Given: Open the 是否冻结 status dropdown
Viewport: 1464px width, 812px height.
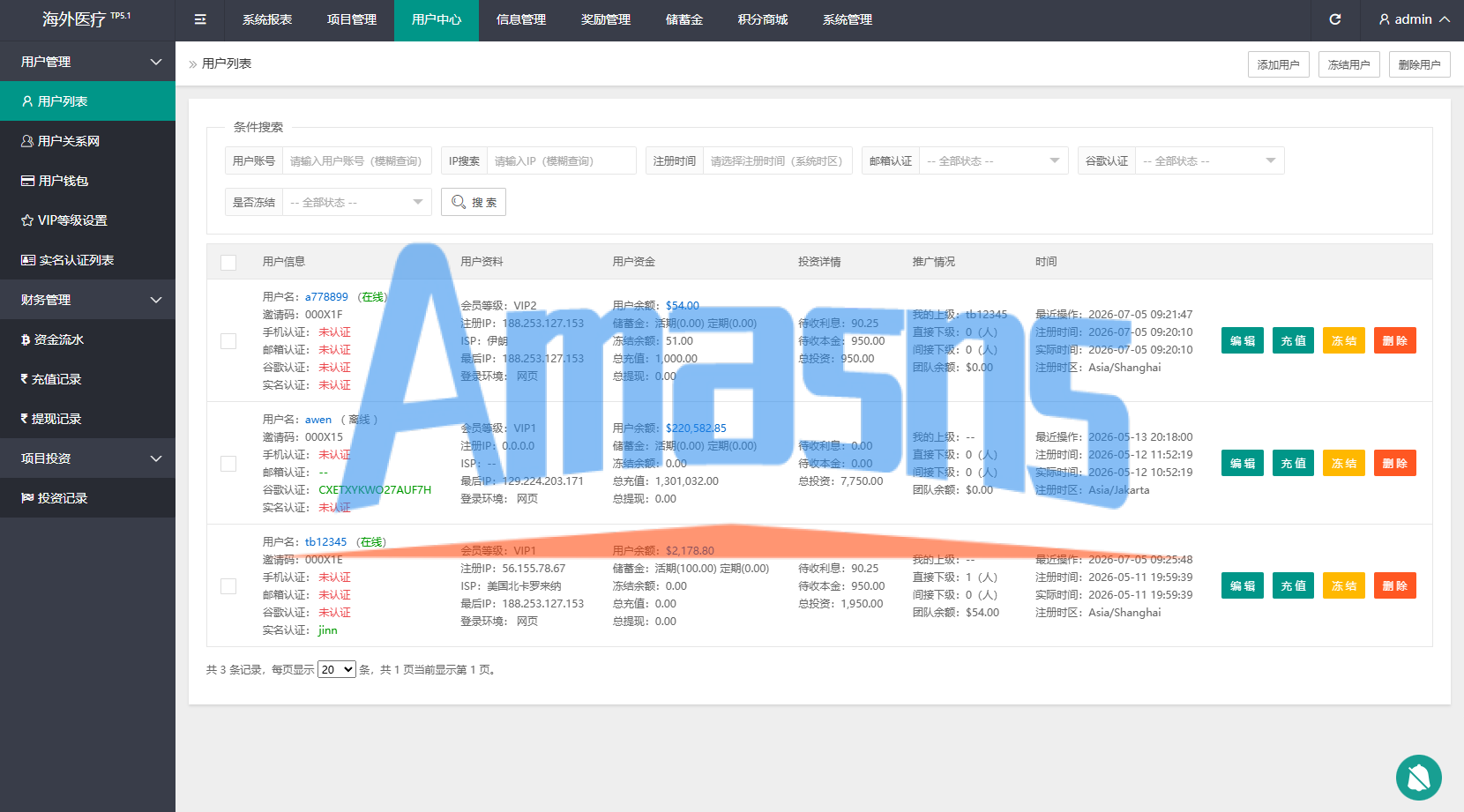Looking at the screenshot, I should [x=356, y=202].
